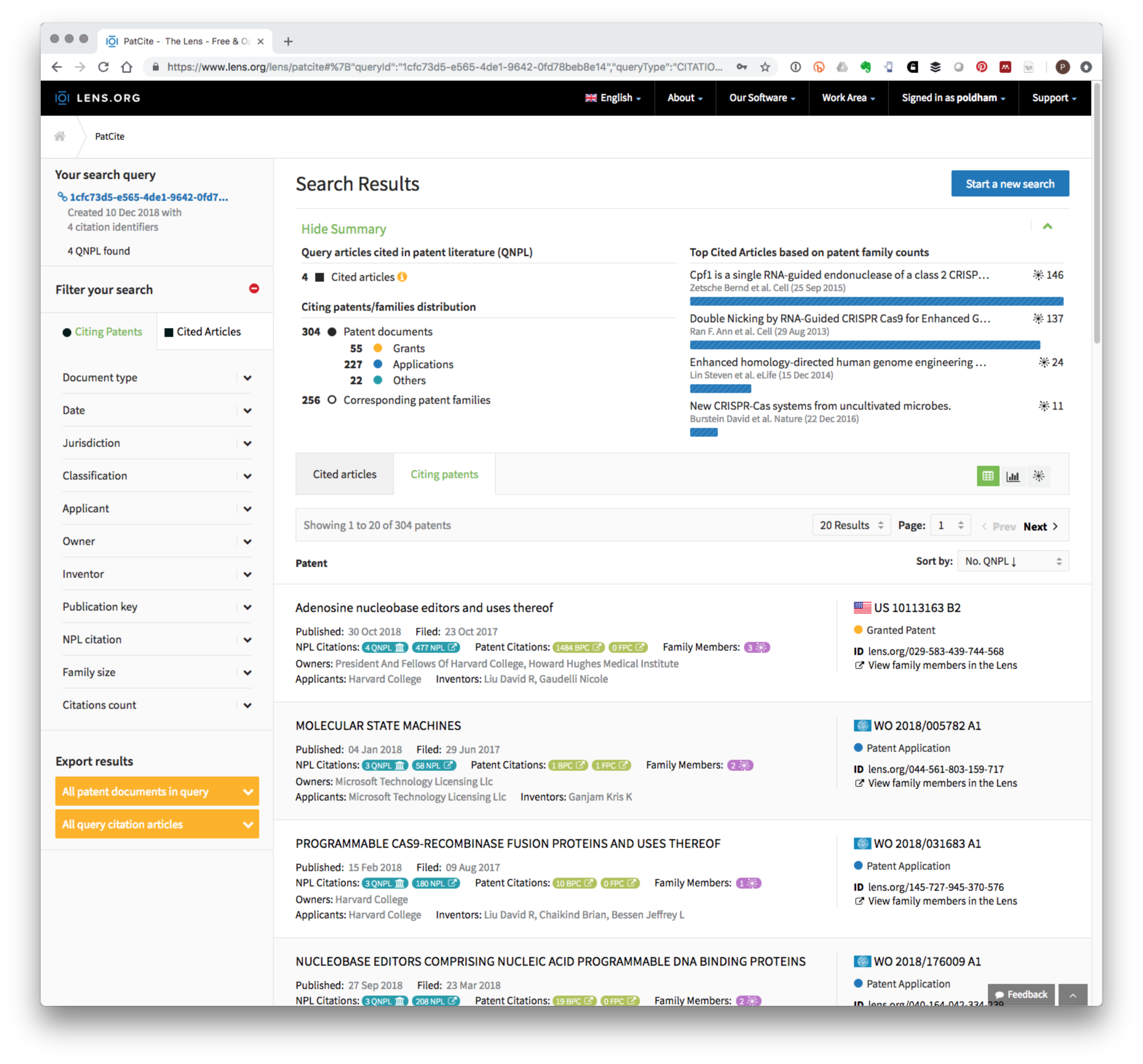Click the snowflake/cluster icon in results
The height and width of the screenshot is (1064, 1143).
pyautogui.click(x=1038, y=474)
